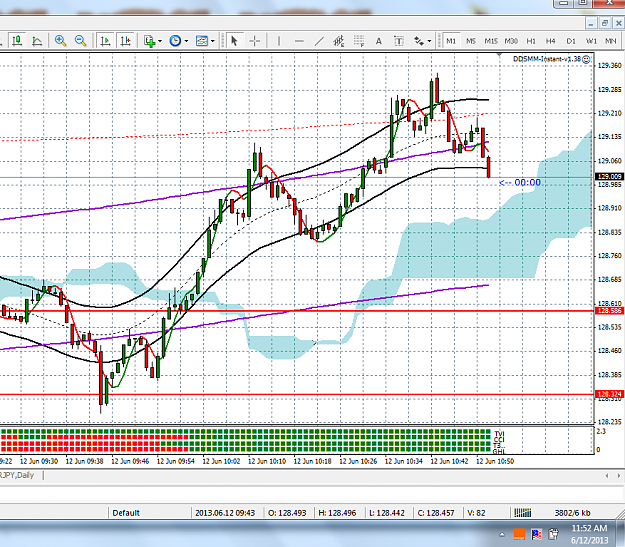This screenshot has width=625, height=547.
Task: Select the equidistant channel tool
Action: 339,41
